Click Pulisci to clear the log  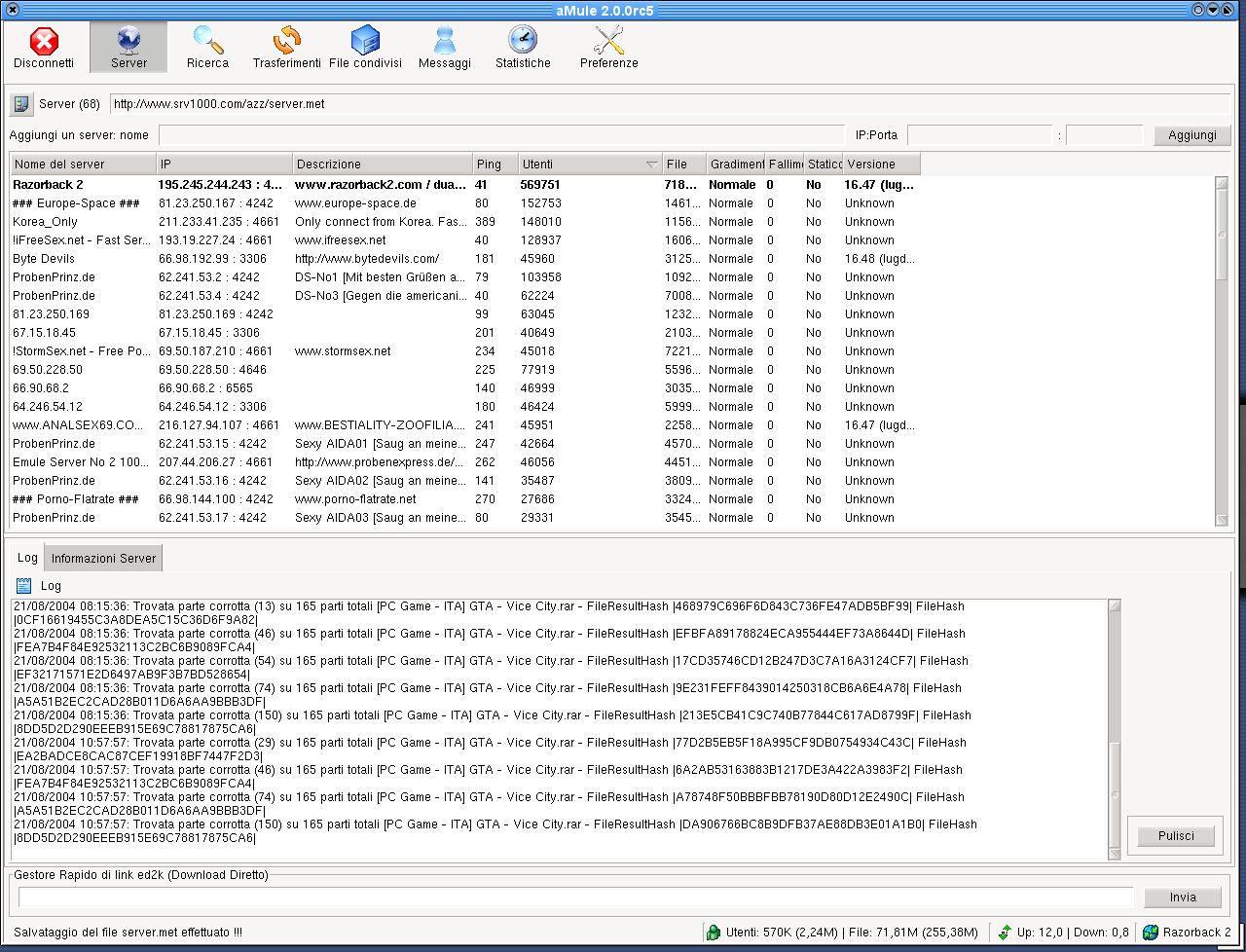tap(1176, 836)
